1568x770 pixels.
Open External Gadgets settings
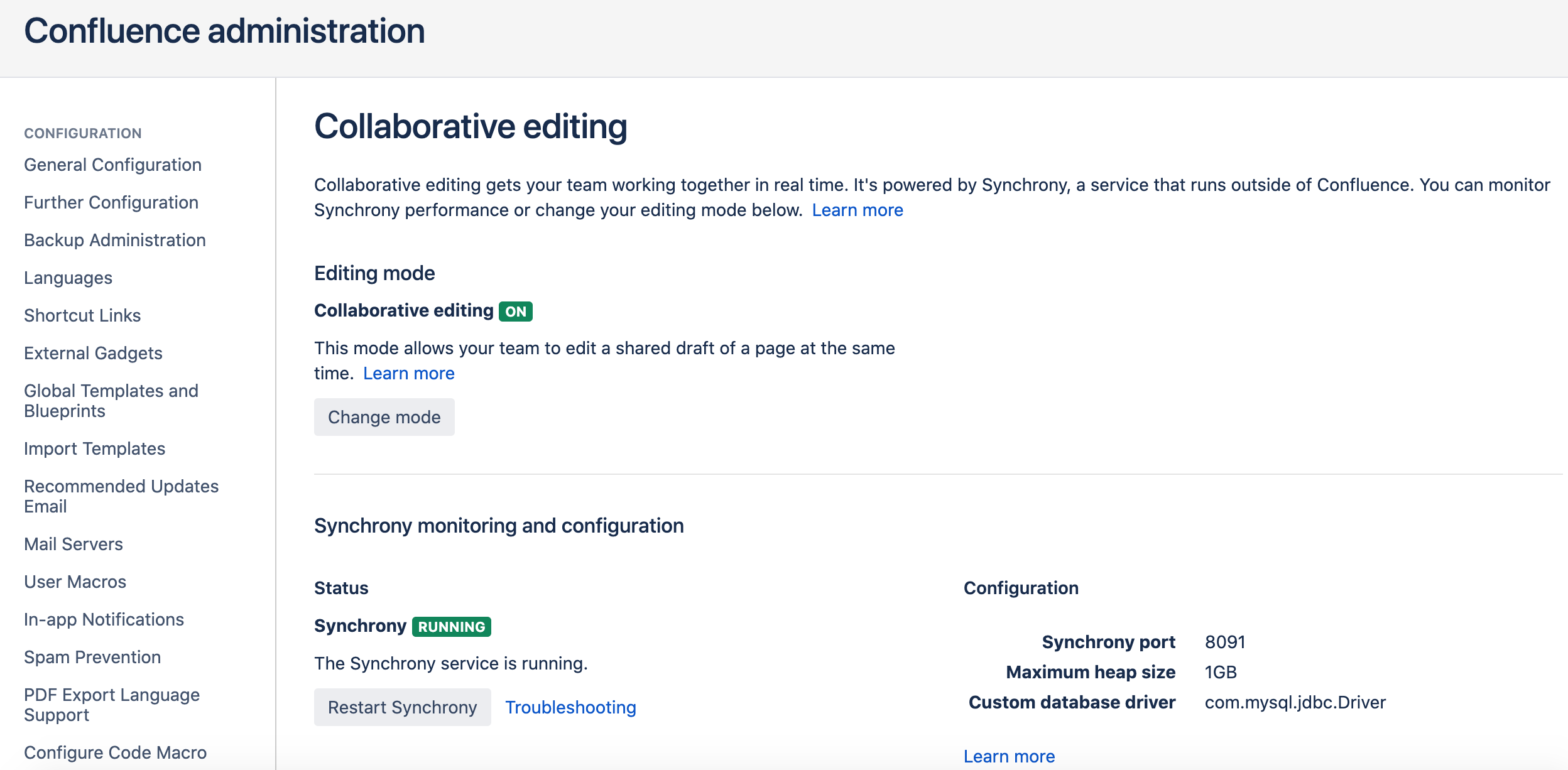[93, 353]
